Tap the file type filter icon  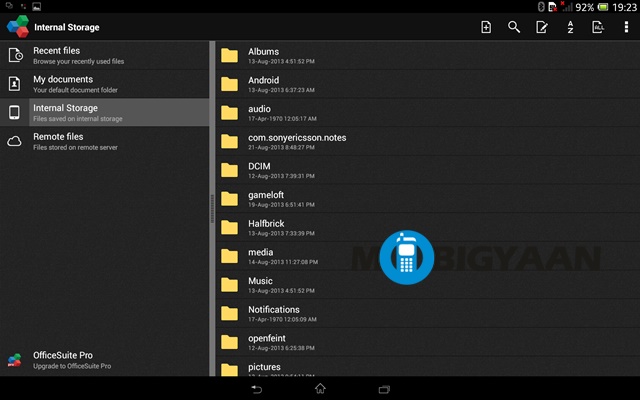point(598,27)
